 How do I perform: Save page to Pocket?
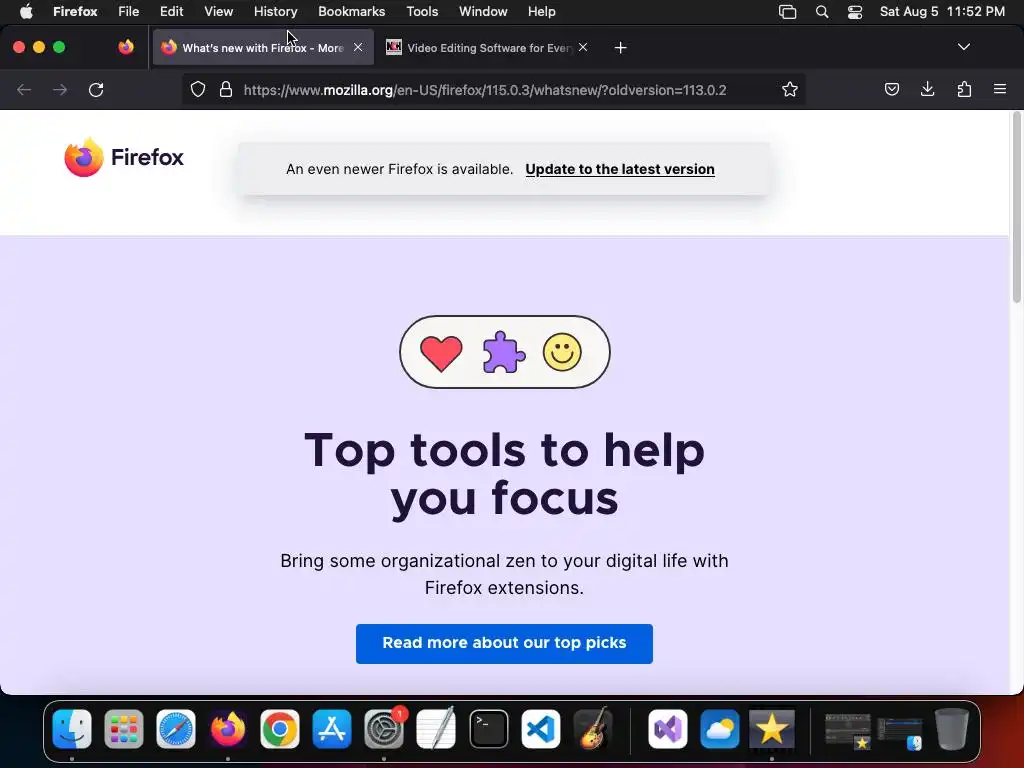click(x=891, y=89)
